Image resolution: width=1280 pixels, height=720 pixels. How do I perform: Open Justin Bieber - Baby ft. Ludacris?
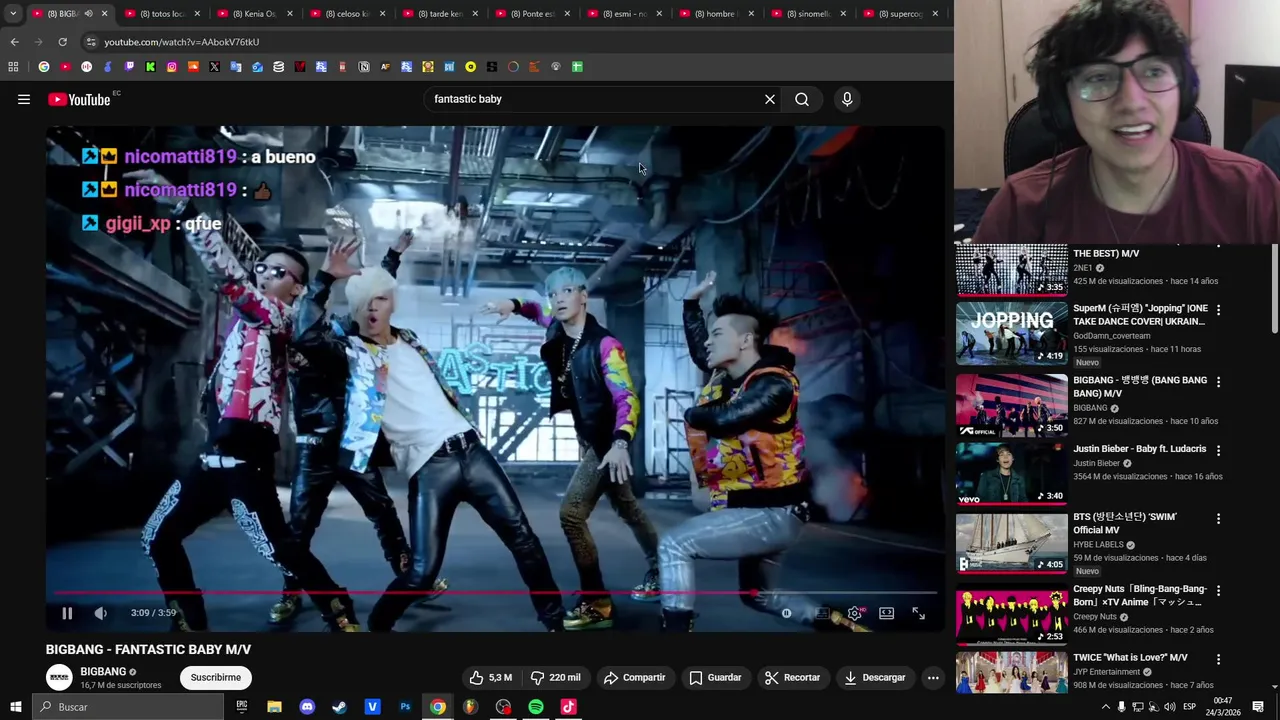(1139, 449)
